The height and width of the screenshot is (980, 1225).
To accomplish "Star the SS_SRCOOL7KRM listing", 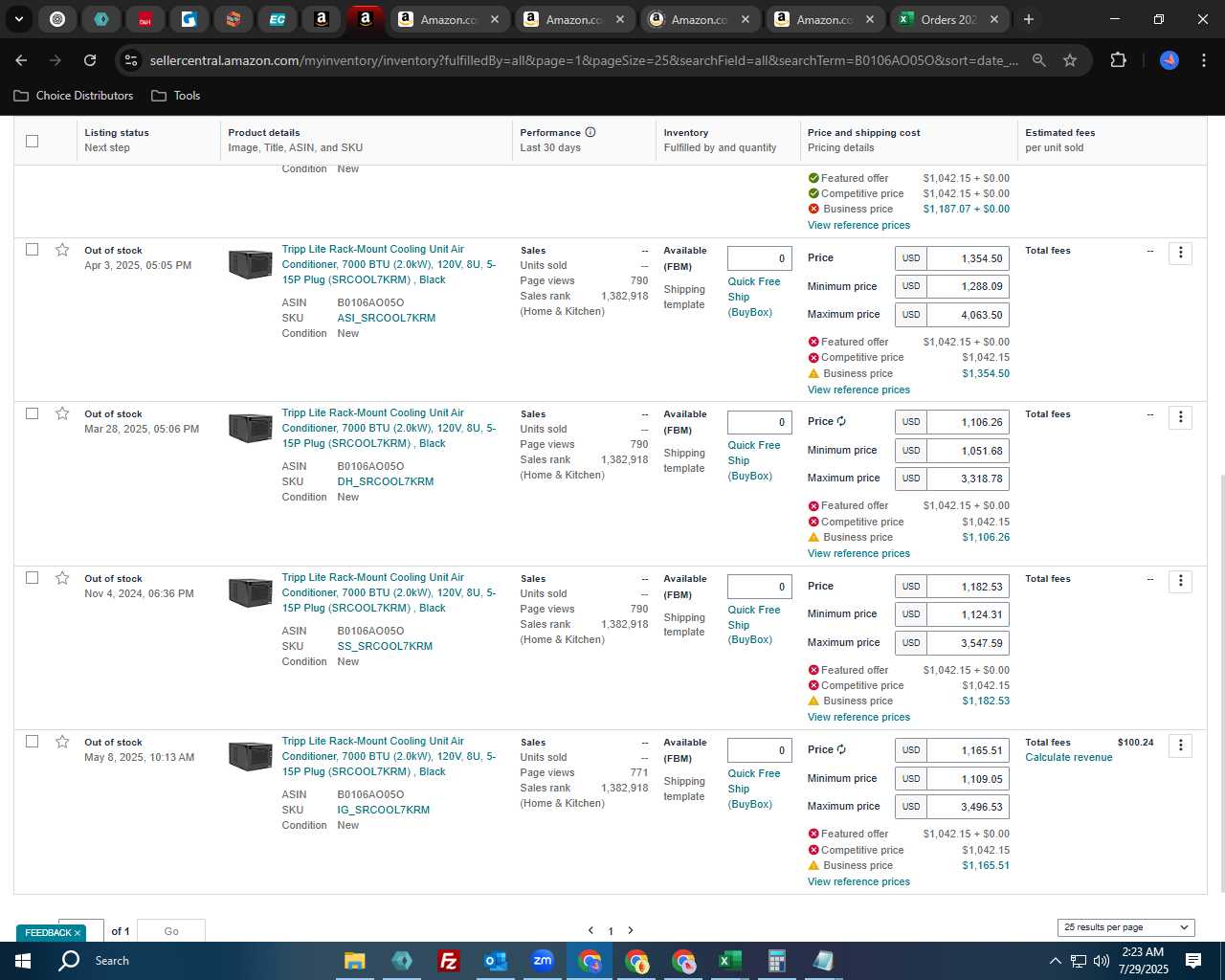I will 62,578.
